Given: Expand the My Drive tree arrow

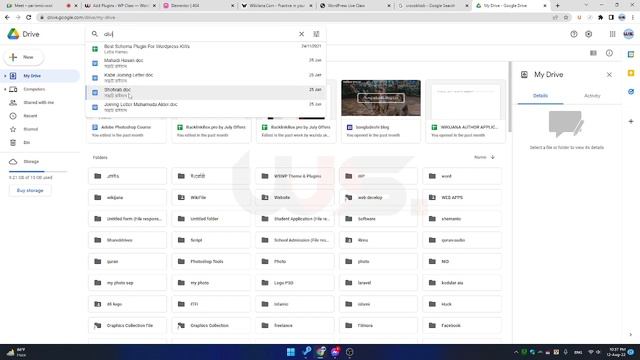Looking at the screenshot, I should [x=5, y=76].
